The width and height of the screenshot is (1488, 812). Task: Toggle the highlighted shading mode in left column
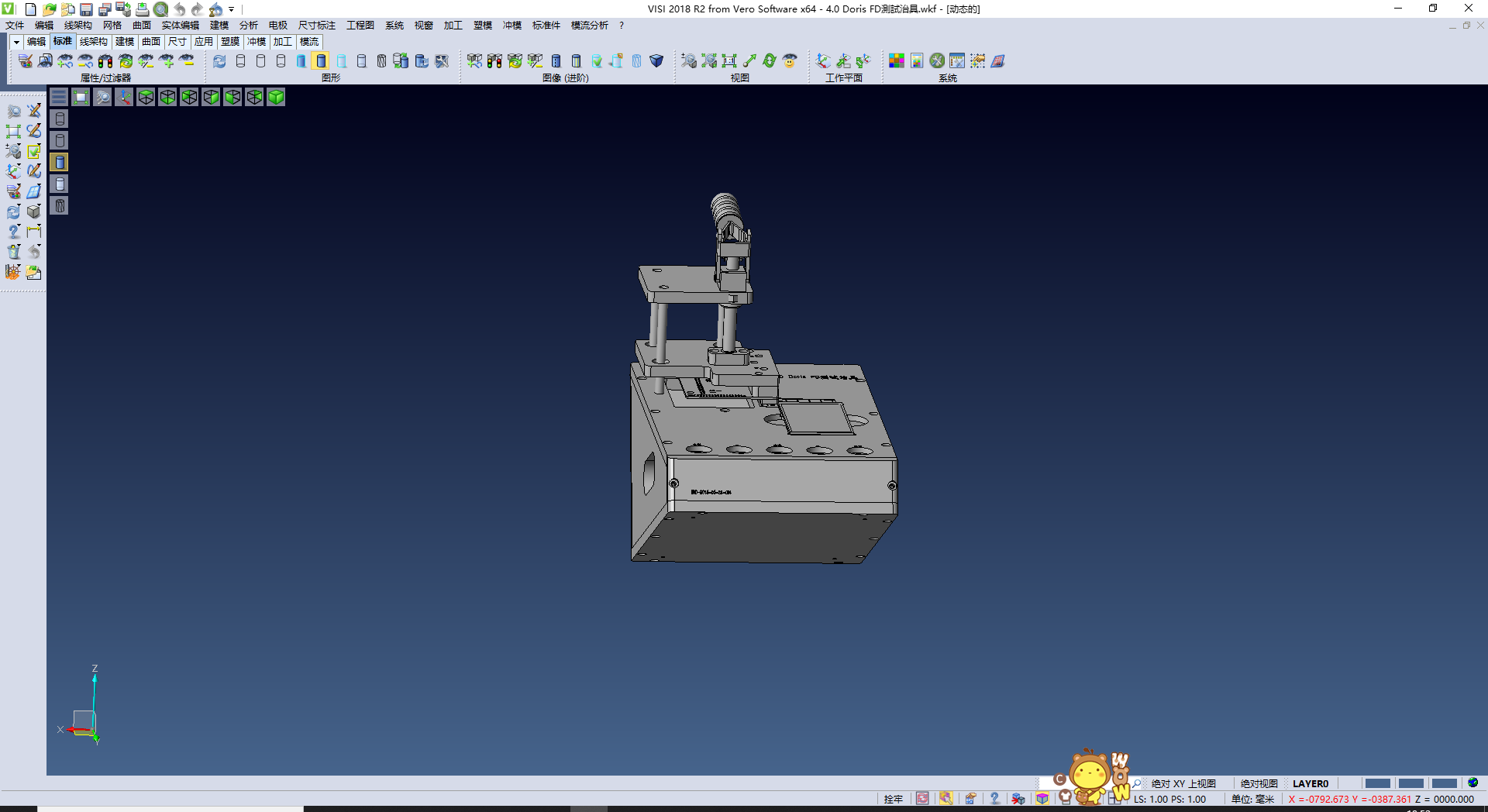[60, 162]
